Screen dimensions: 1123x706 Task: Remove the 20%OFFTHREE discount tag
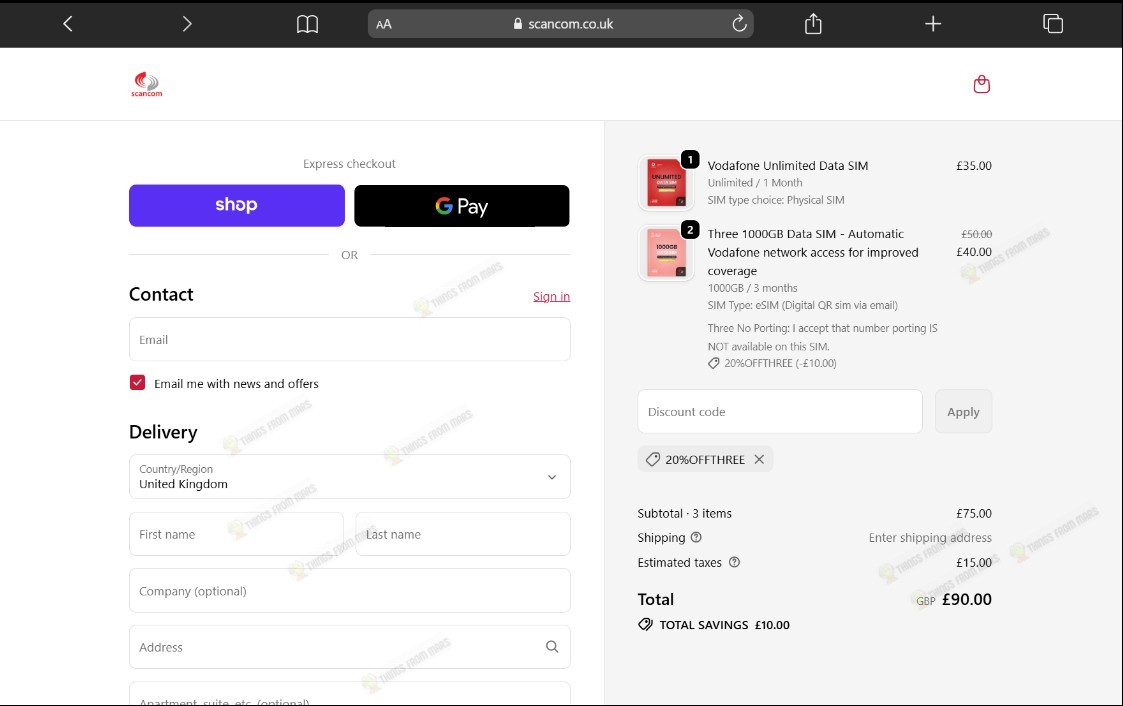click(x=759, y=459)
